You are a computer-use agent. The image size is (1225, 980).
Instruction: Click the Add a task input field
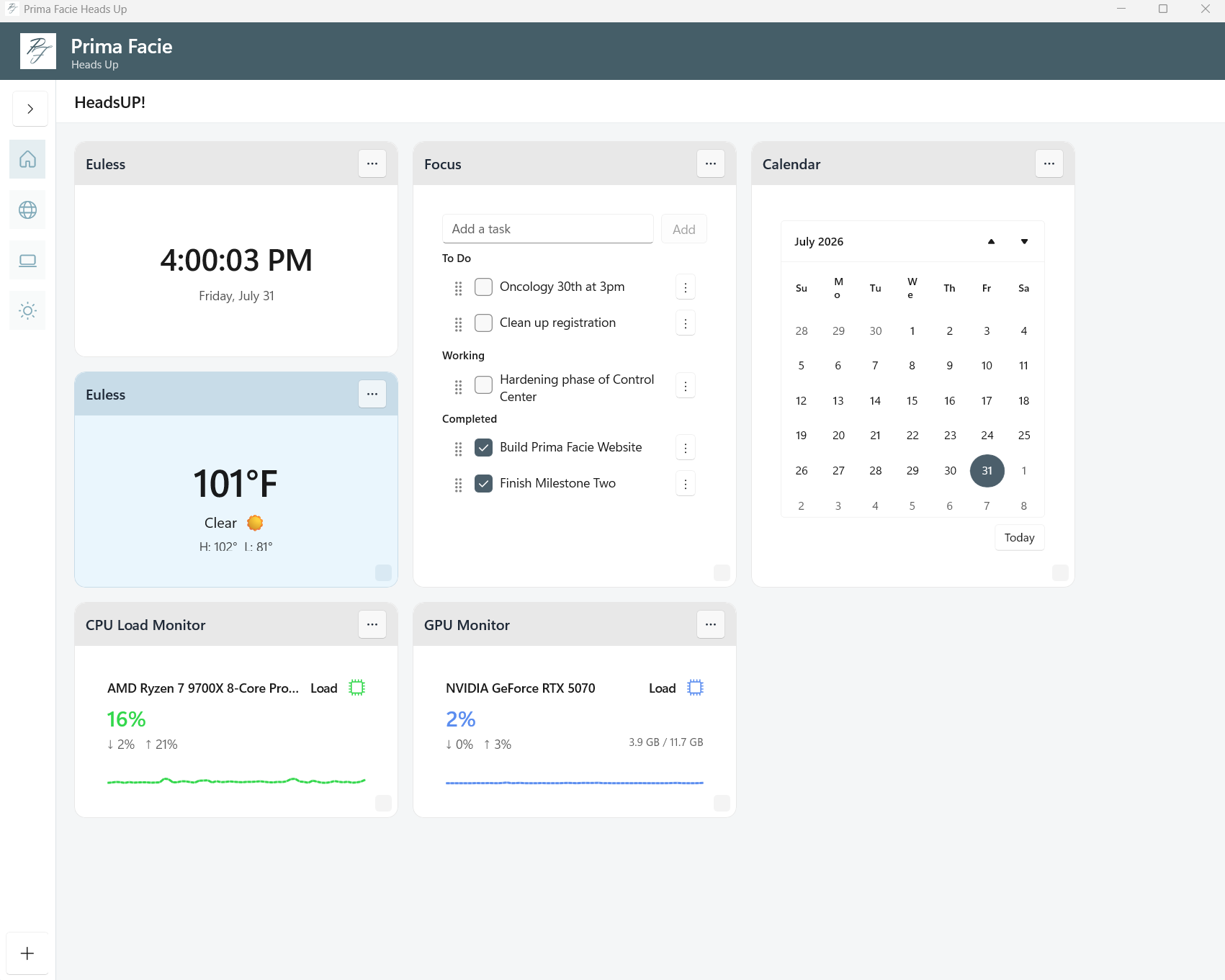(x=547, y=229)
